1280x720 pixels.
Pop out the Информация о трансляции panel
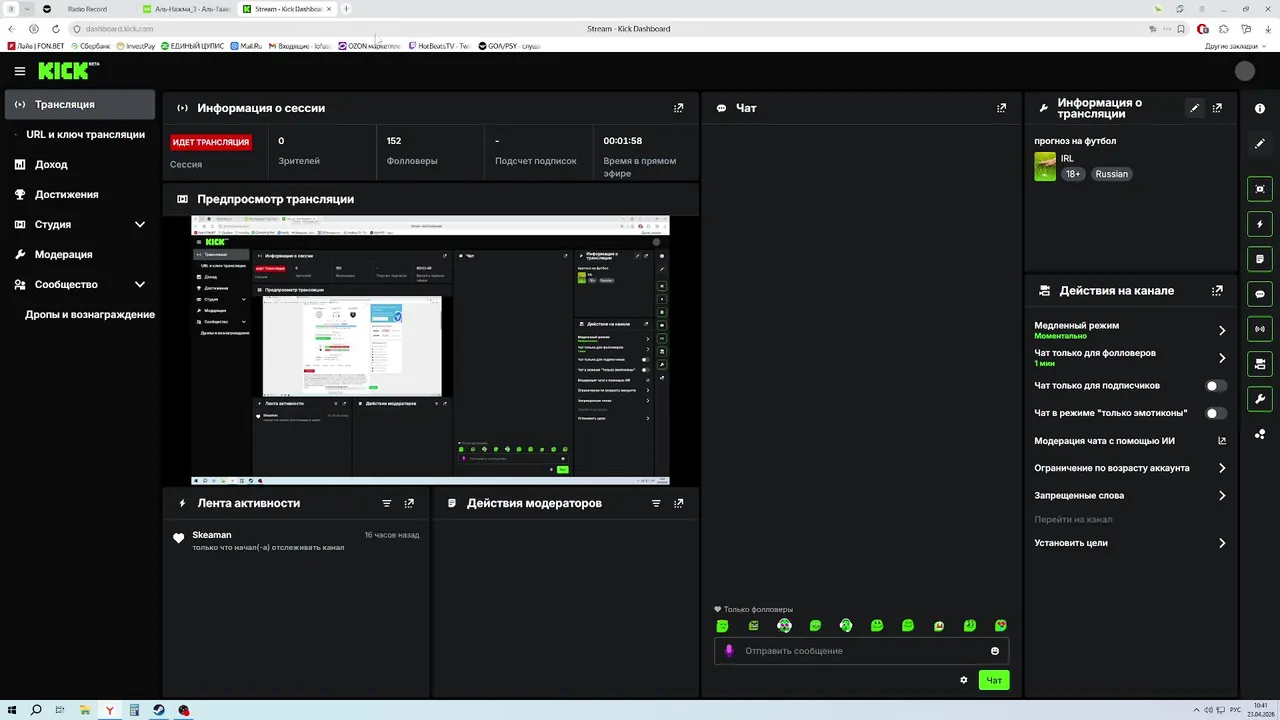click(1217, 108)
